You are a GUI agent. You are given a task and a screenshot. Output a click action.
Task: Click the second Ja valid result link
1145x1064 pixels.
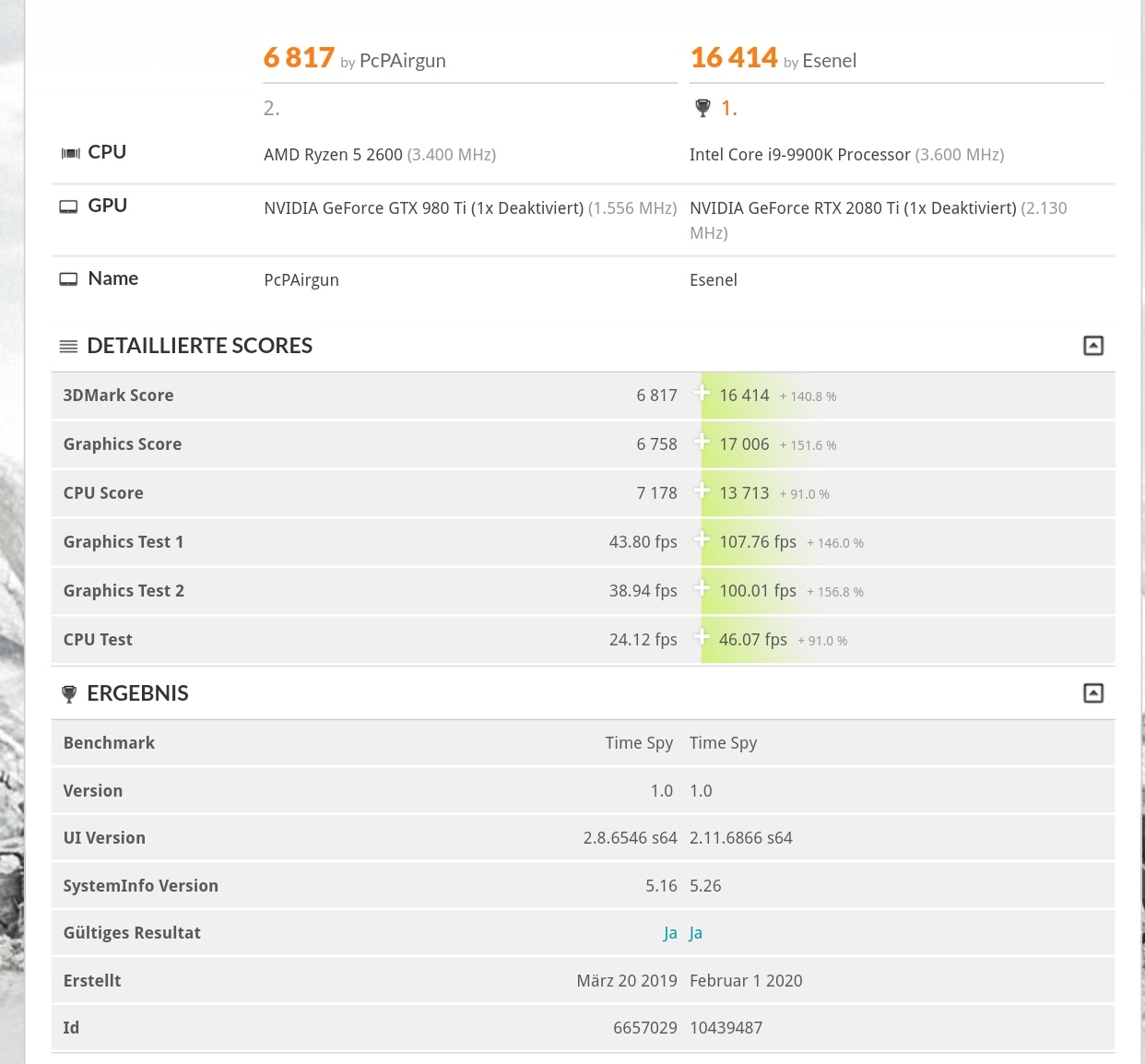click(696, 933)
